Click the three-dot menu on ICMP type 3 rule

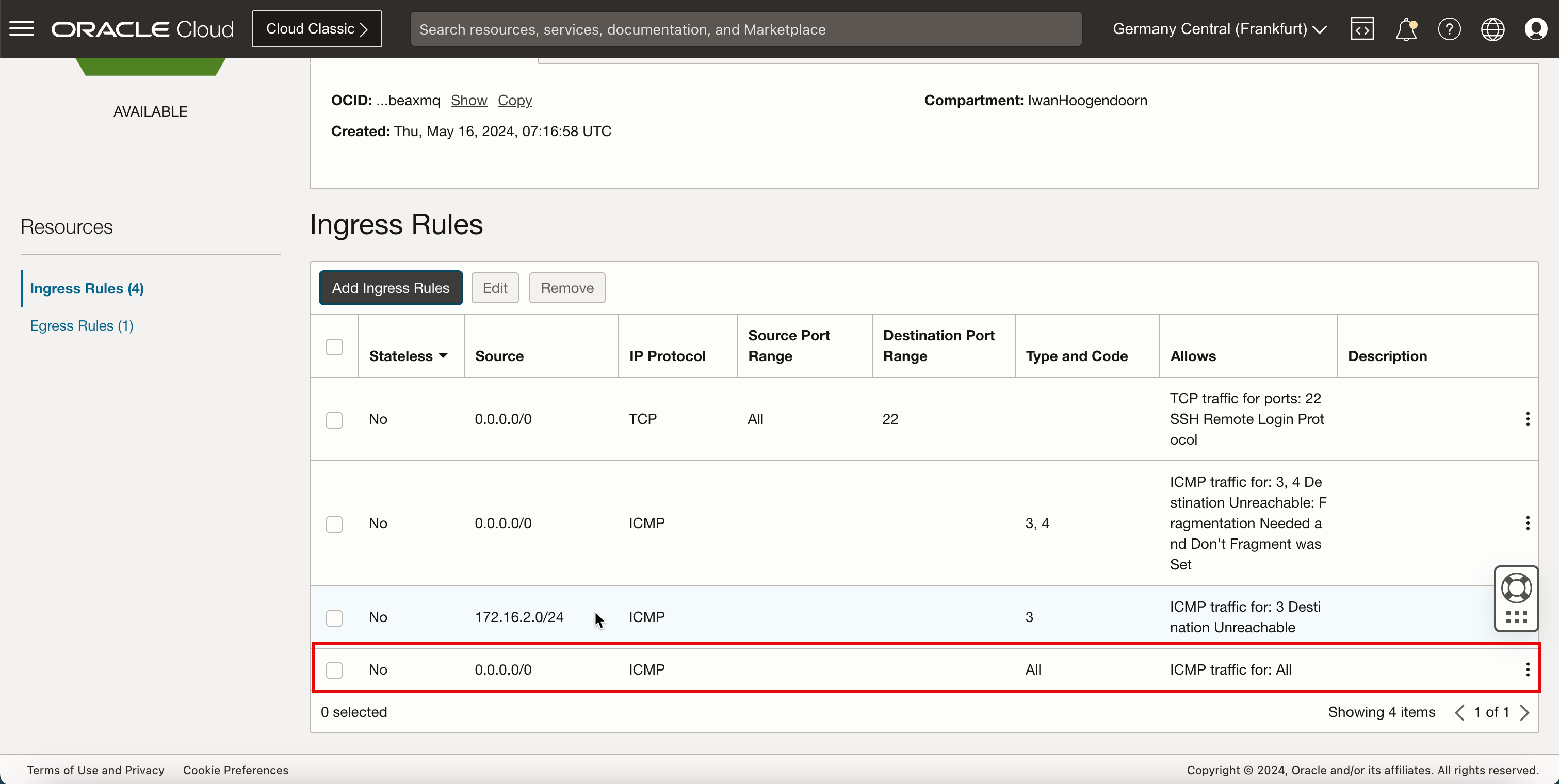point(1527,617)
